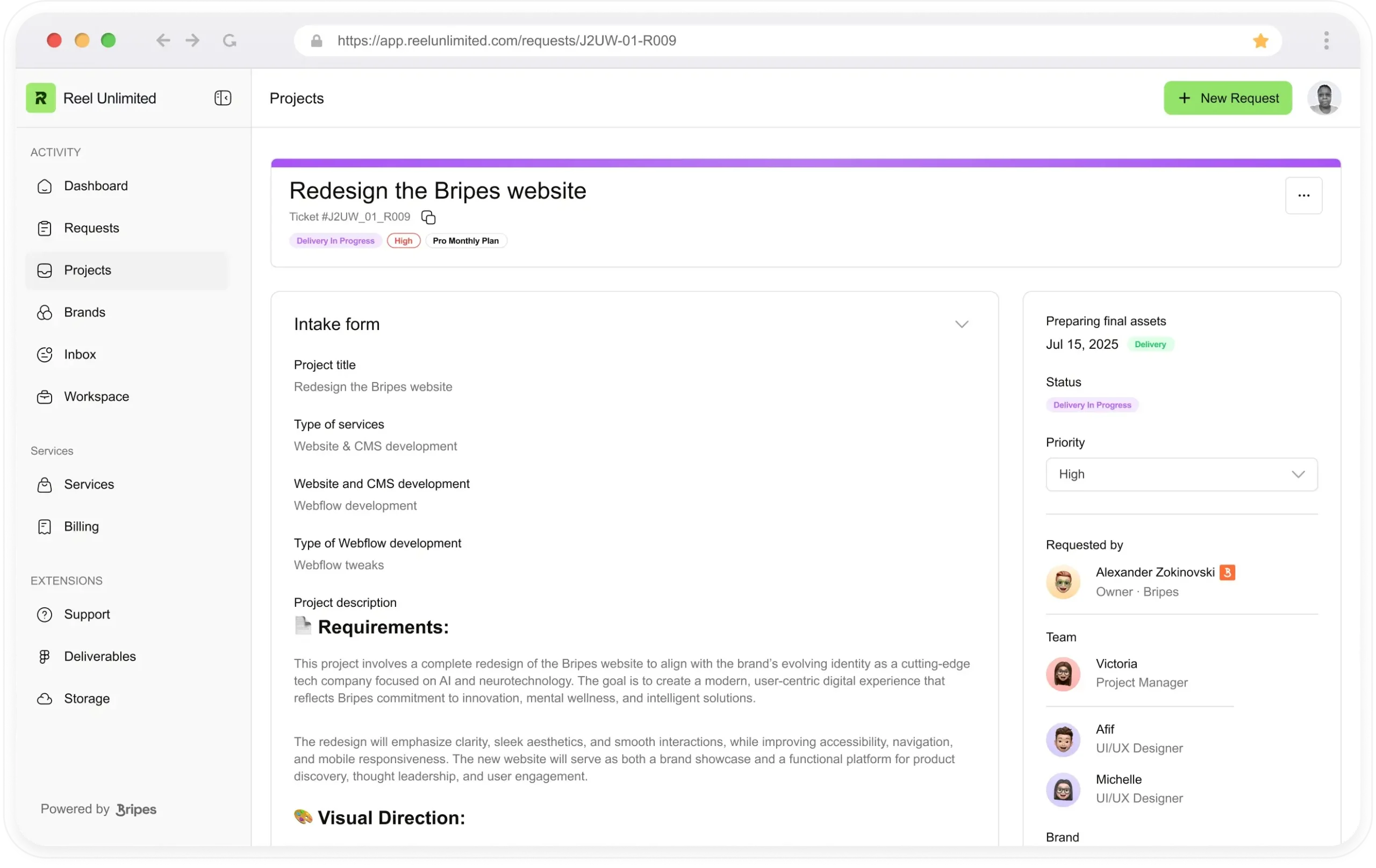Open Services page in the sidebar

126,485
